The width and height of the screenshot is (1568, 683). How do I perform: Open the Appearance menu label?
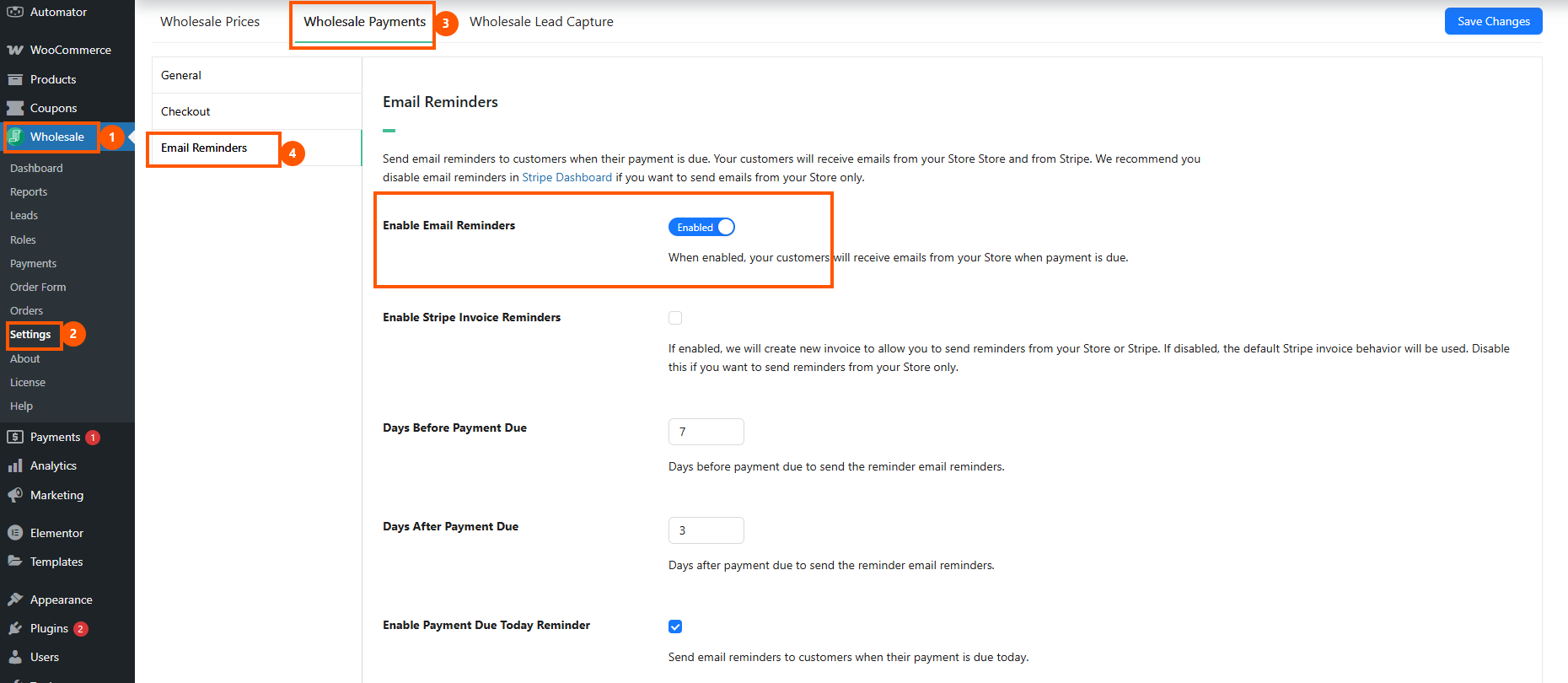click(x=62, y=600)
